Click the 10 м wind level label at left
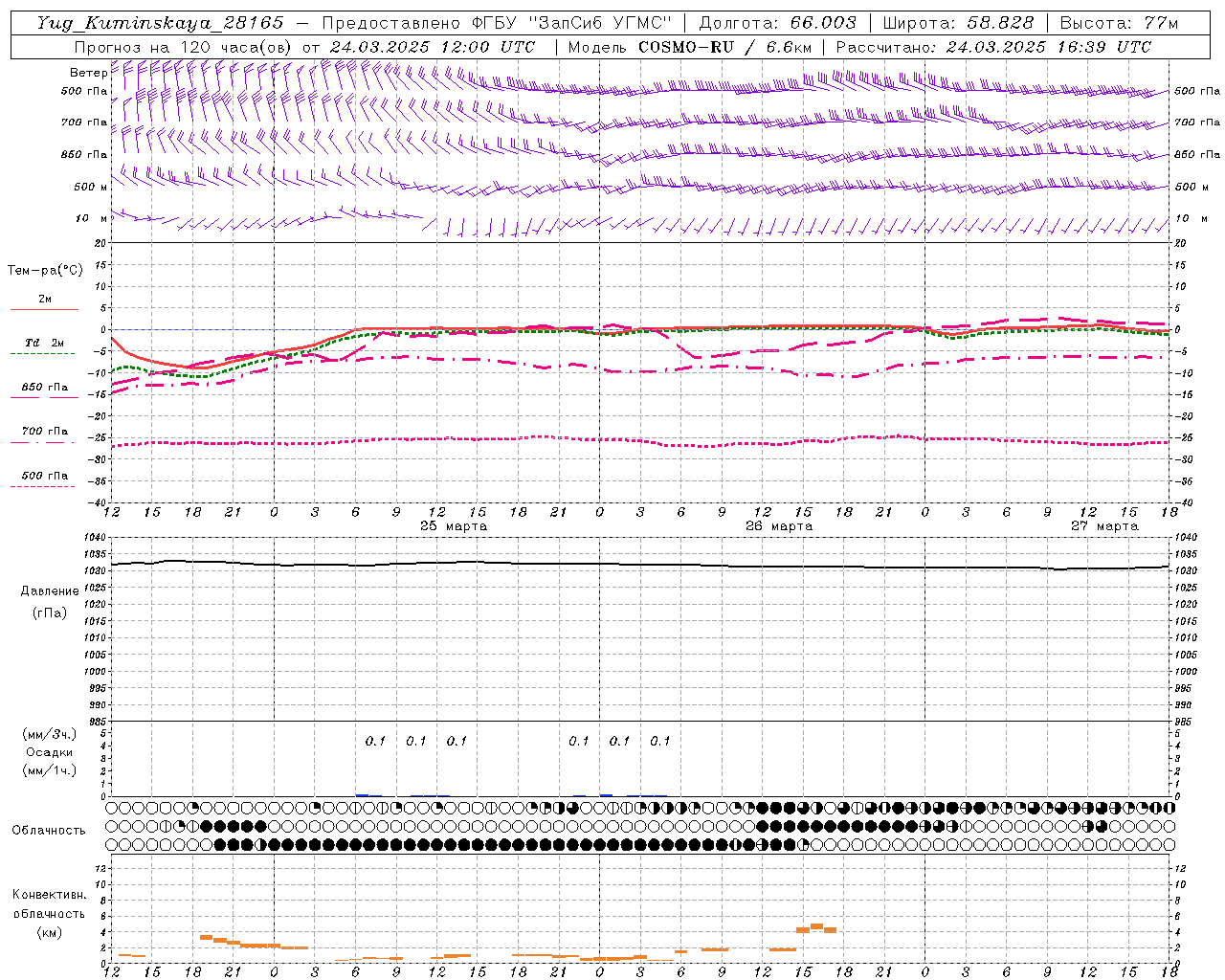This screenshot has width=1225, height=980. click(x=92, y=219)
